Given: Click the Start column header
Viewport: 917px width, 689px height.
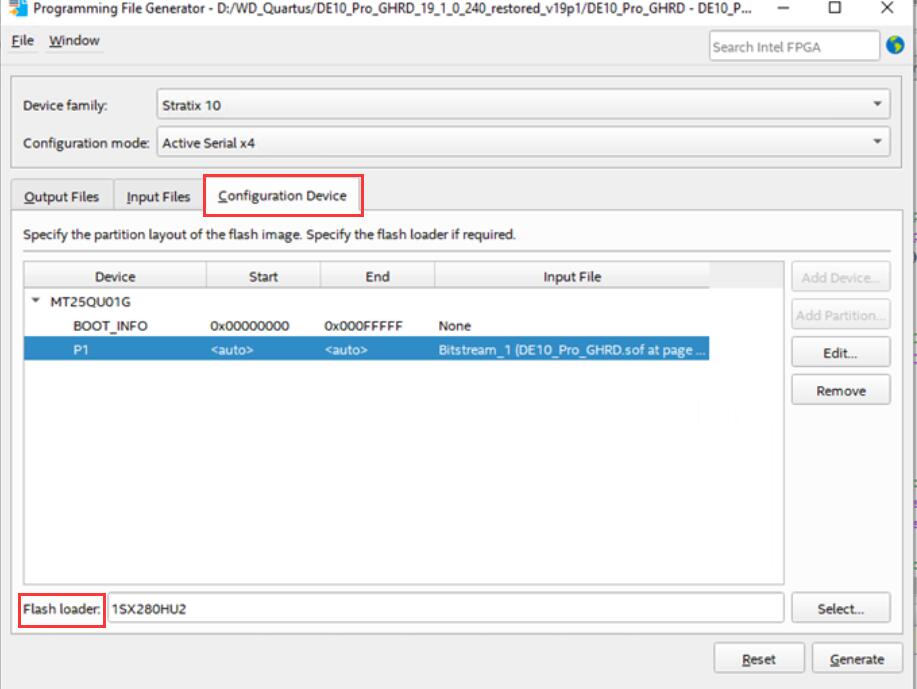Looking at the screenshot, I should click(263, 276).
